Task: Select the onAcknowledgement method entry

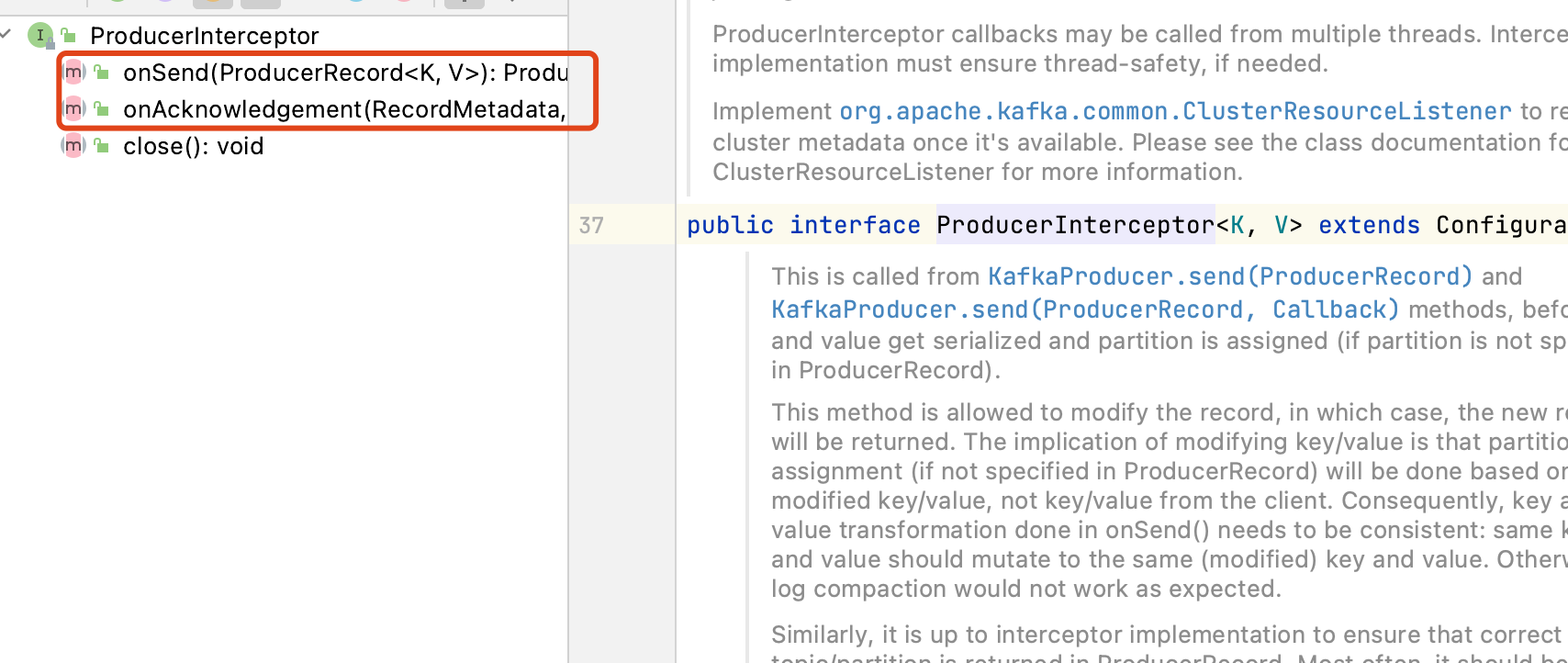Action: click(343, 109)
